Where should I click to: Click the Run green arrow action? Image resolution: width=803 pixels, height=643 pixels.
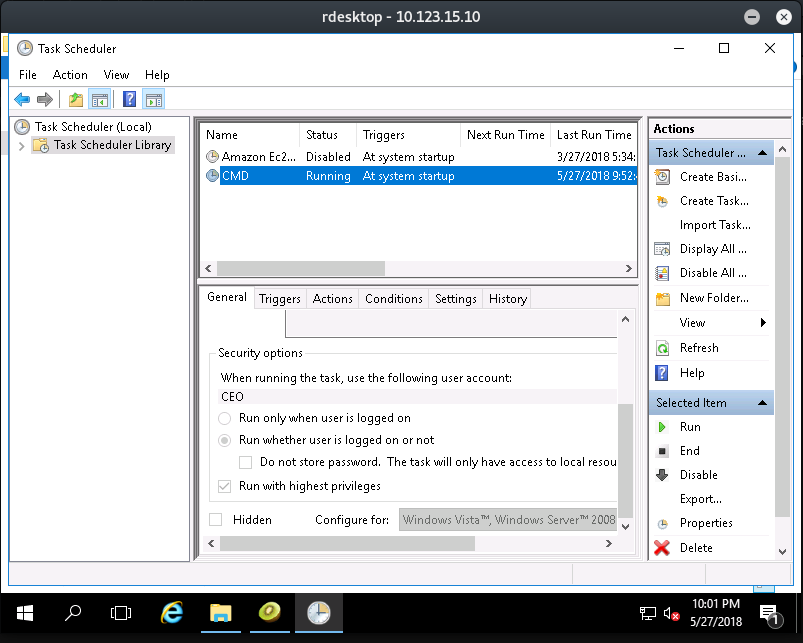(662, 427)
